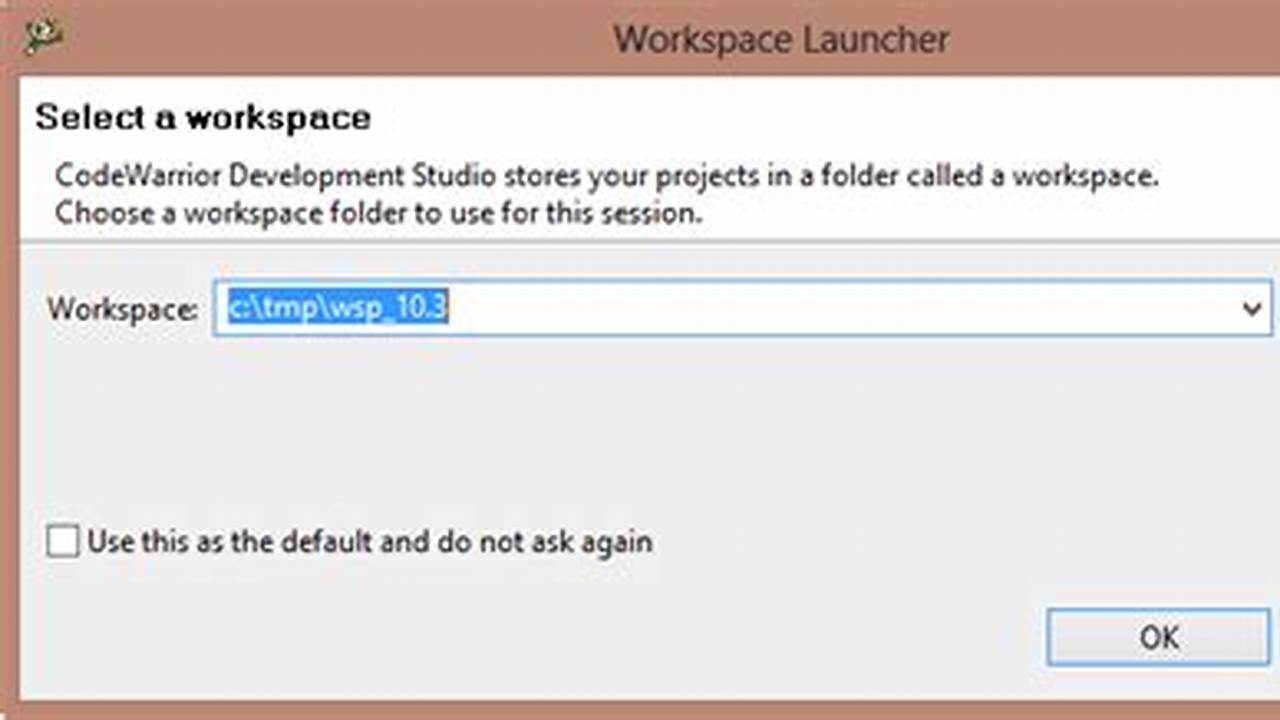
Task: Click the Workspace Launcher title bar
Action: (780, 38)
